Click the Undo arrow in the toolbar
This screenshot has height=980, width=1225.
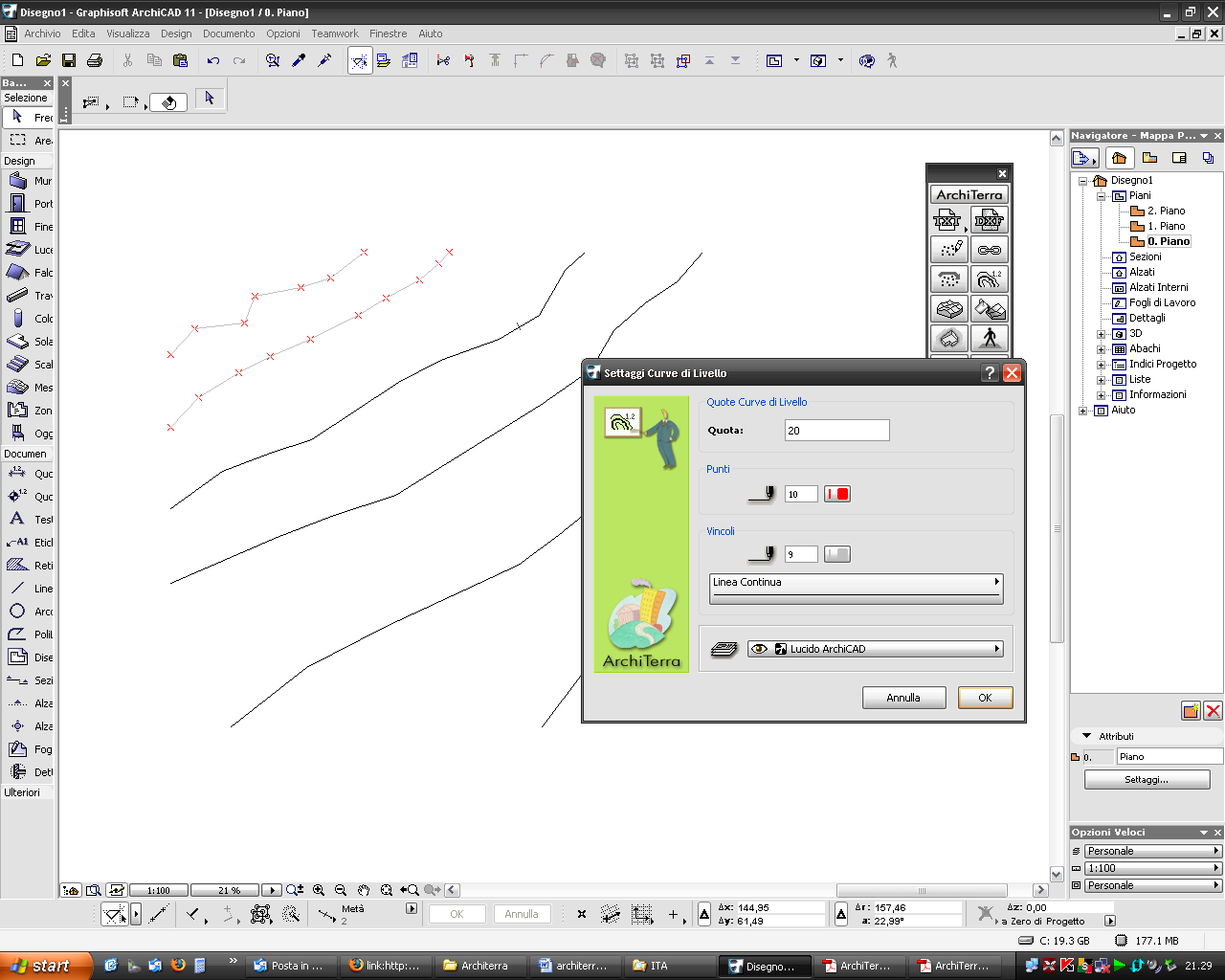pos(212,60)
